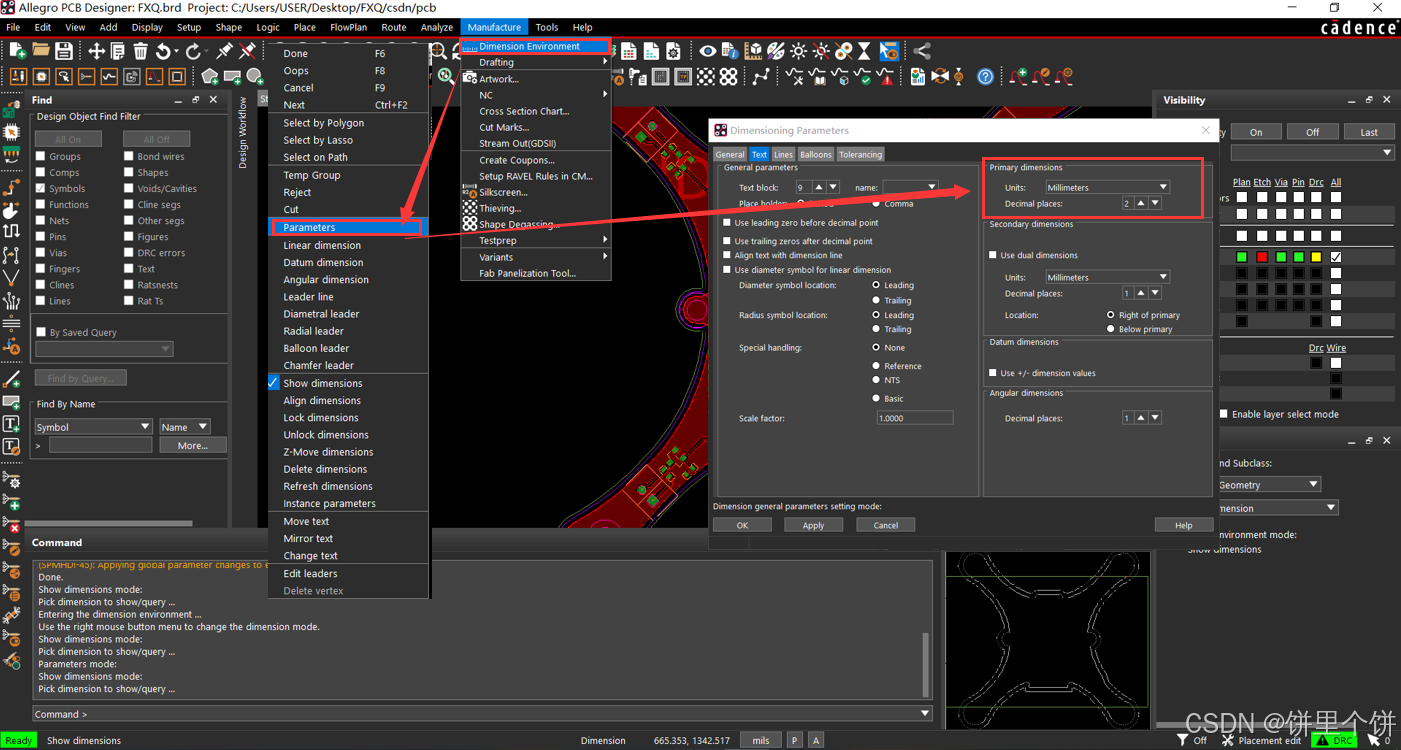Enable the By Saved Query checkbox

[x=41, y=332]
